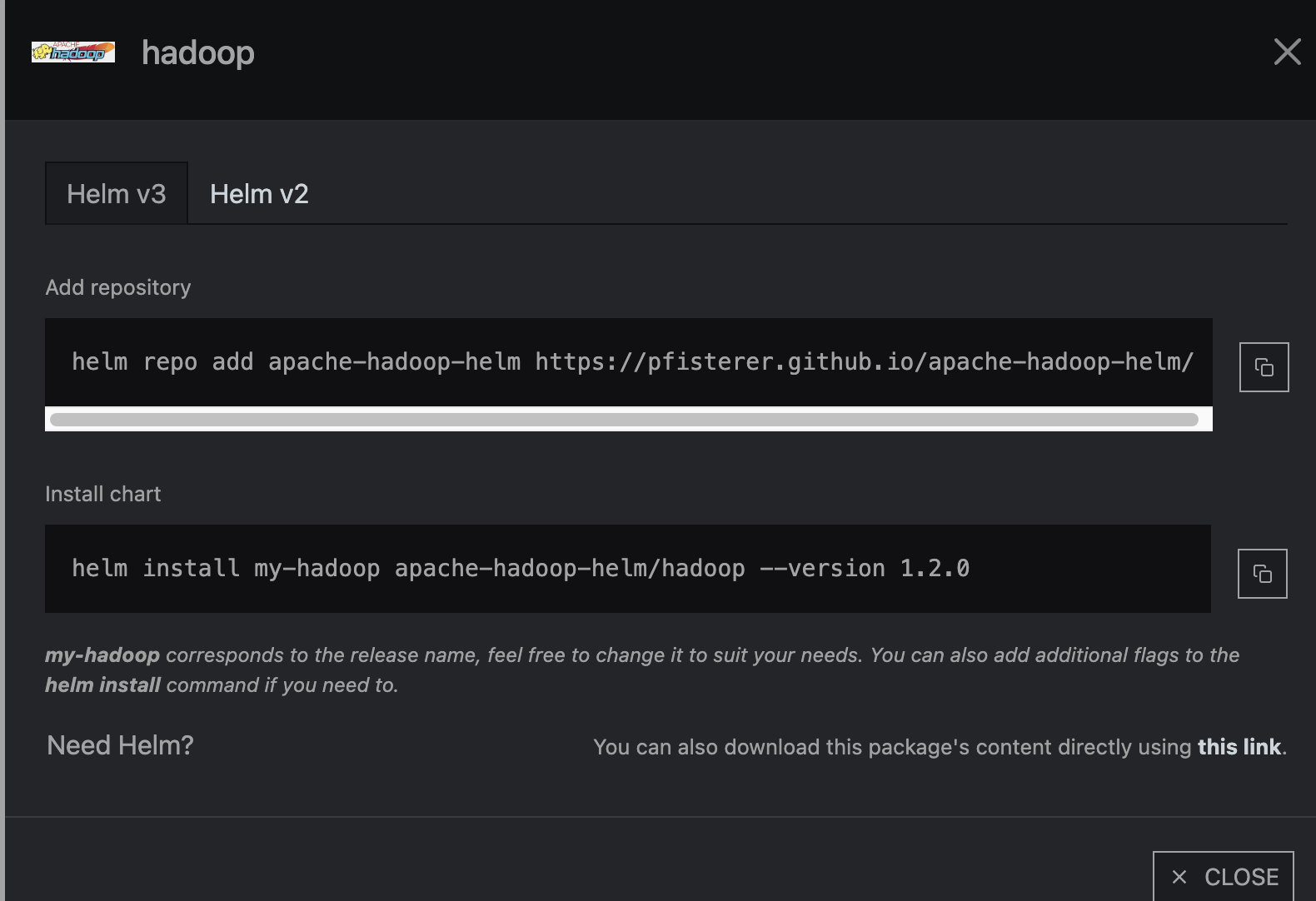Switch to the Helm v2 tab

point(259,194)
